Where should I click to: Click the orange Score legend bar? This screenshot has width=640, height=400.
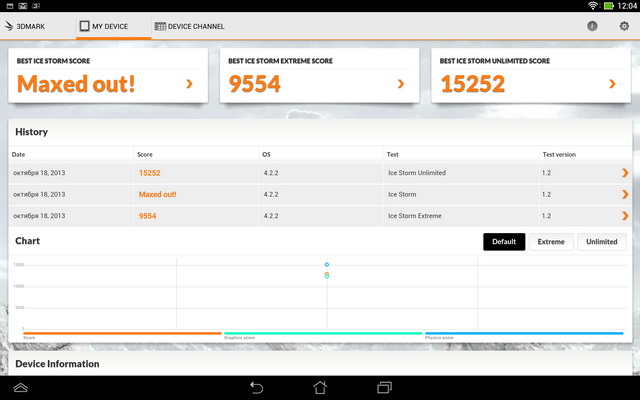click(122, 333)
